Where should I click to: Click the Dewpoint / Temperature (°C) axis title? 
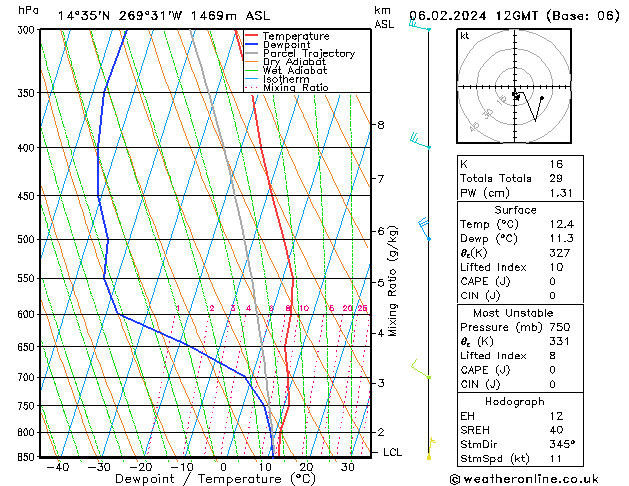point(215,479)
